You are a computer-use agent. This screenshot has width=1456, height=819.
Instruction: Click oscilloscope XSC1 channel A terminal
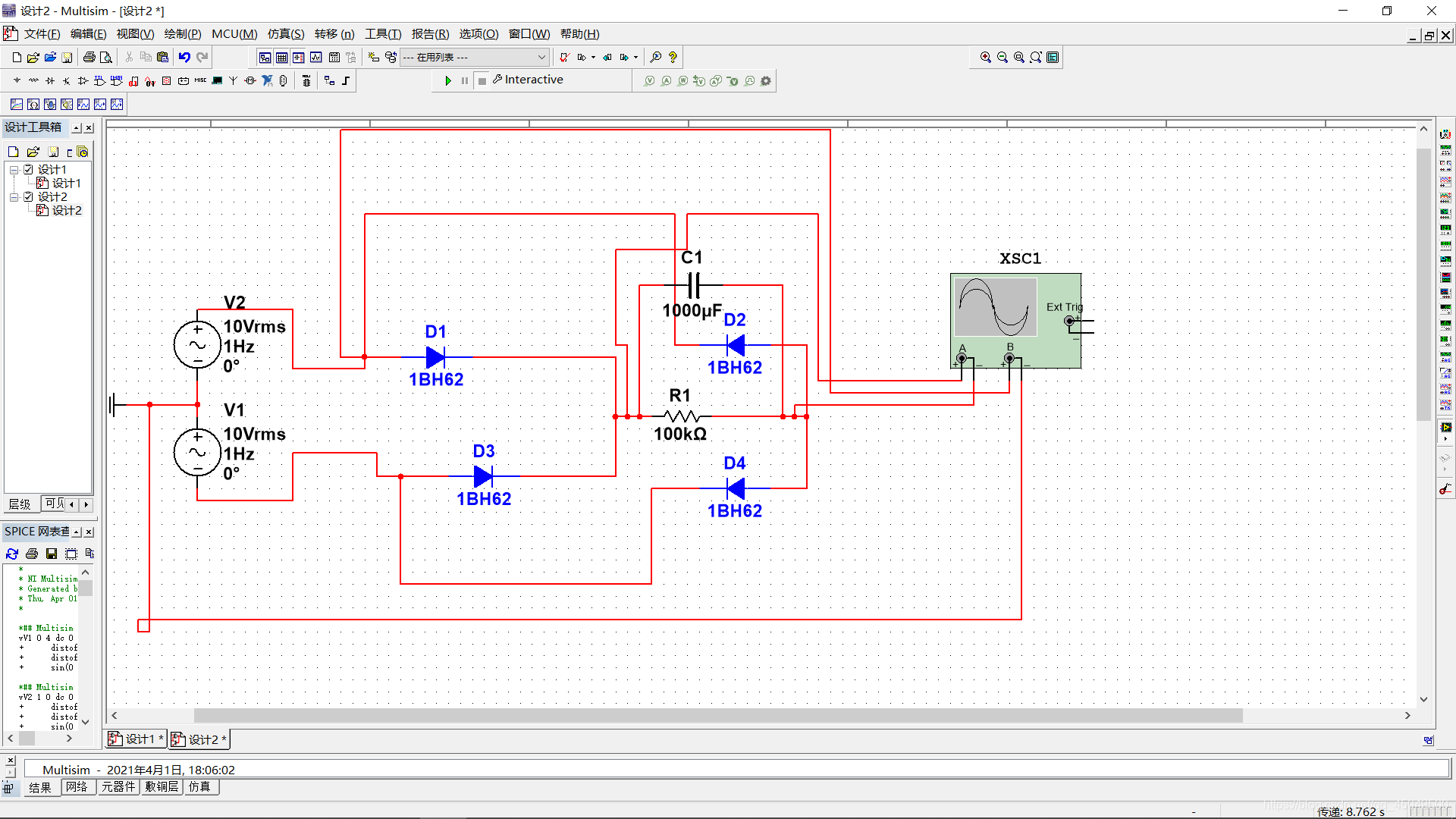pyautogui.click(x=962, y=358)
